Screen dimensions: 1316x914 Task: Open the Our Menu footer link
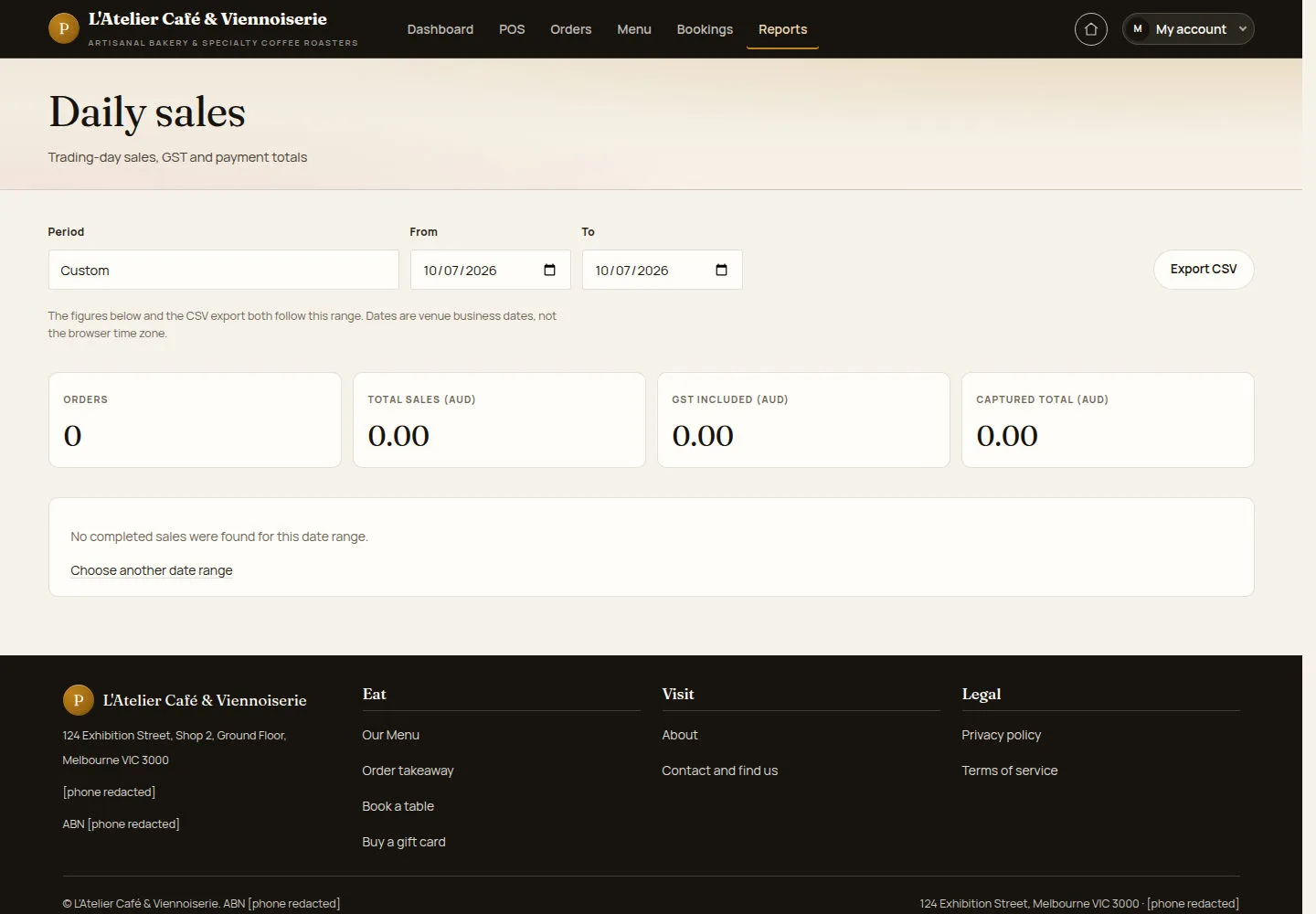(x=390, y=735)
